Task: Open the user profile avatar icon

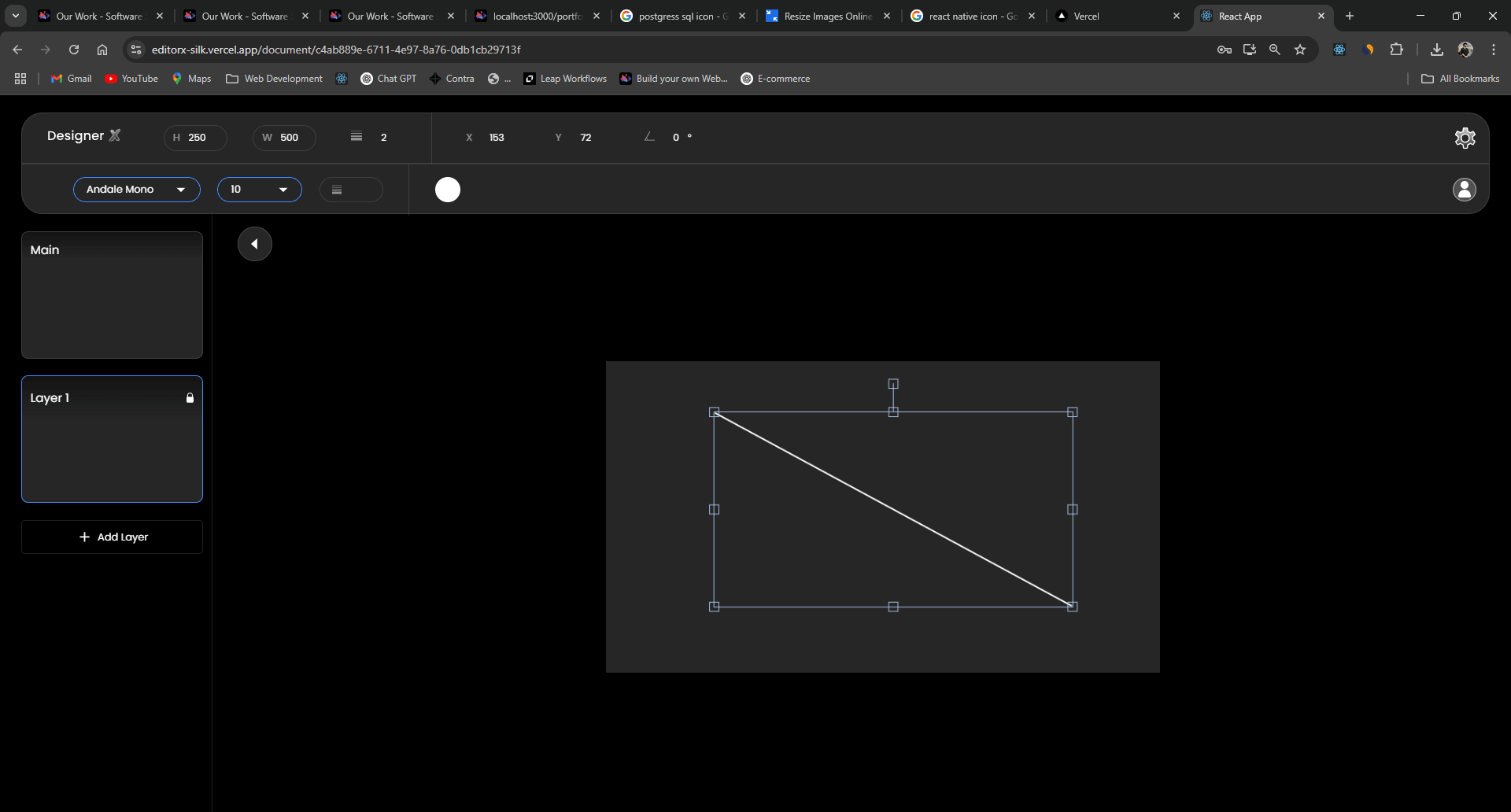Action: tap(1465, 190)
